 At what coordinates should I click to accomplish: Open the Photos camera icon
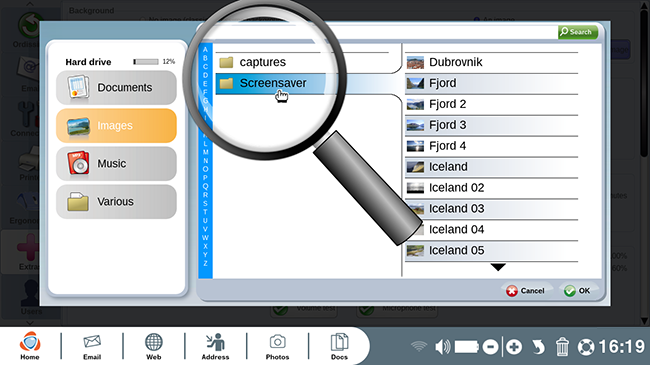point(277,342)
